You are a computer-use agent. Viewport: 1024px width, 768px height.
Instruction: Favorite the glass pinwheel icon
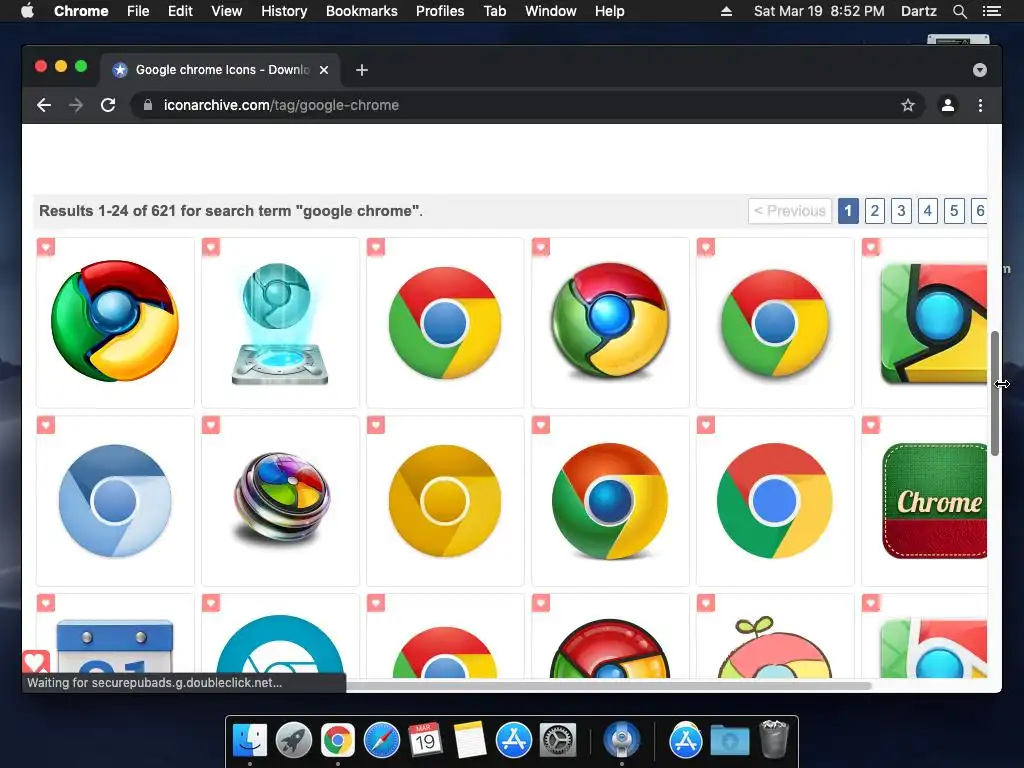[211, 425]
